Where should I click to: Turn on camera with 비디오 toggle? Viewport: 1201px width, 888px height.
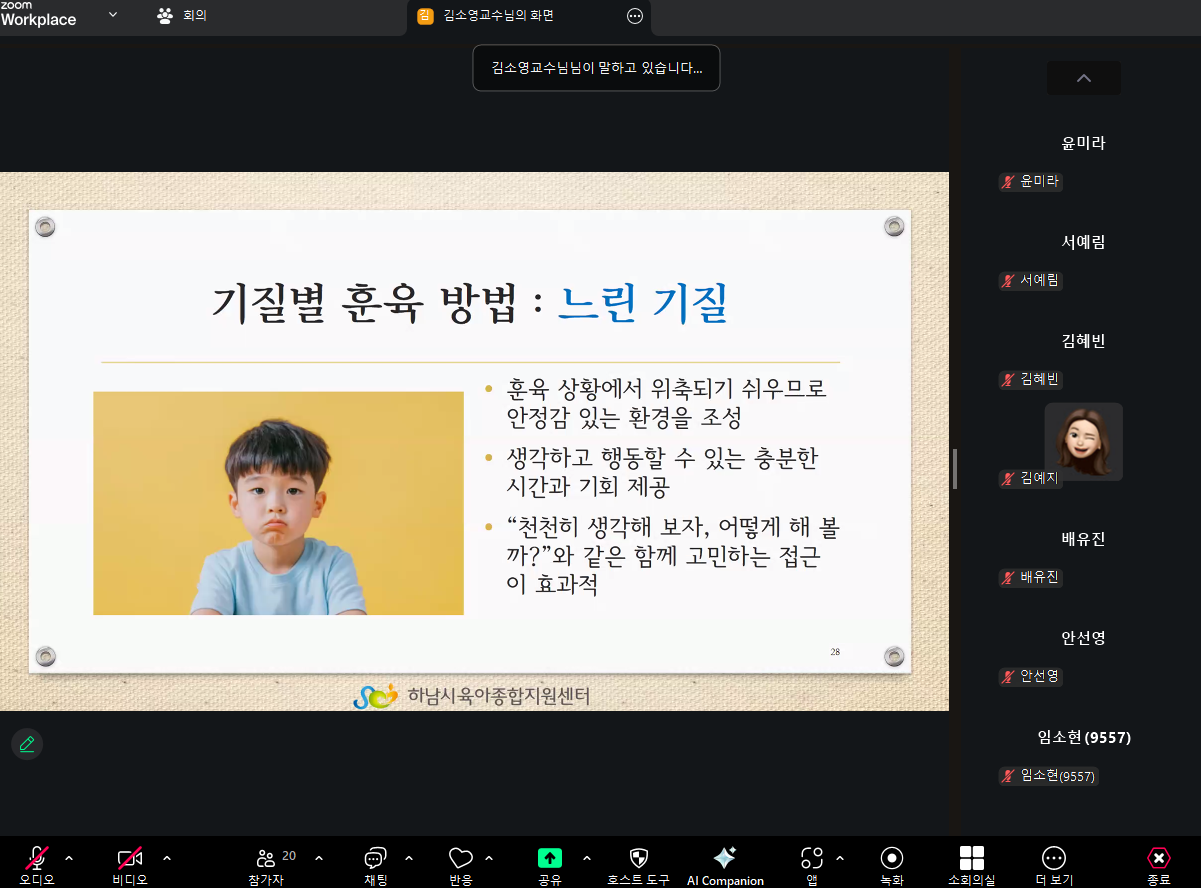point(130,859)
